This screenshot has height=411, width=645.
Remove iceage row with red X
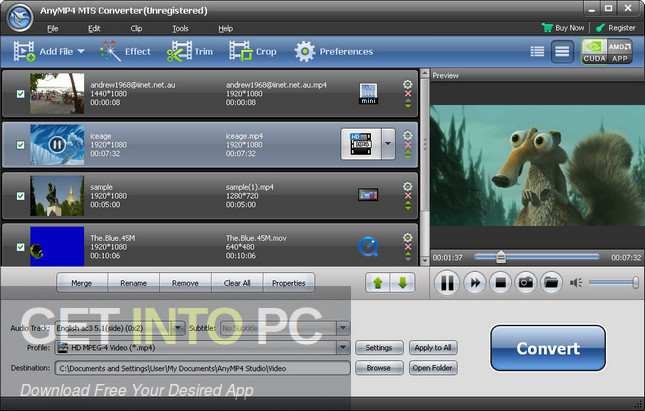408,145
